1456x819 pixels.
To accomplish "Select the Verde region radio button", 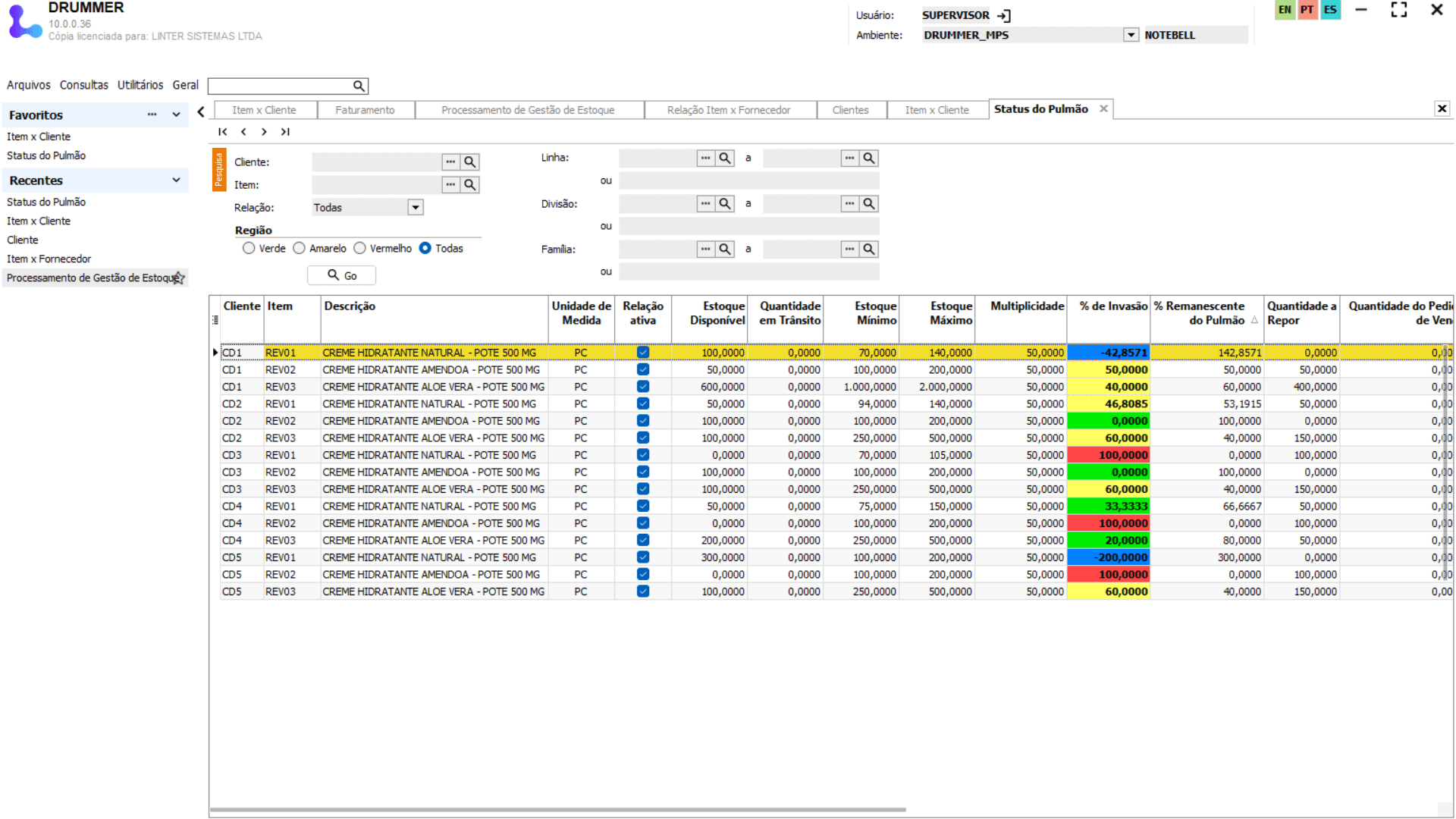I will tap(249, 249).
